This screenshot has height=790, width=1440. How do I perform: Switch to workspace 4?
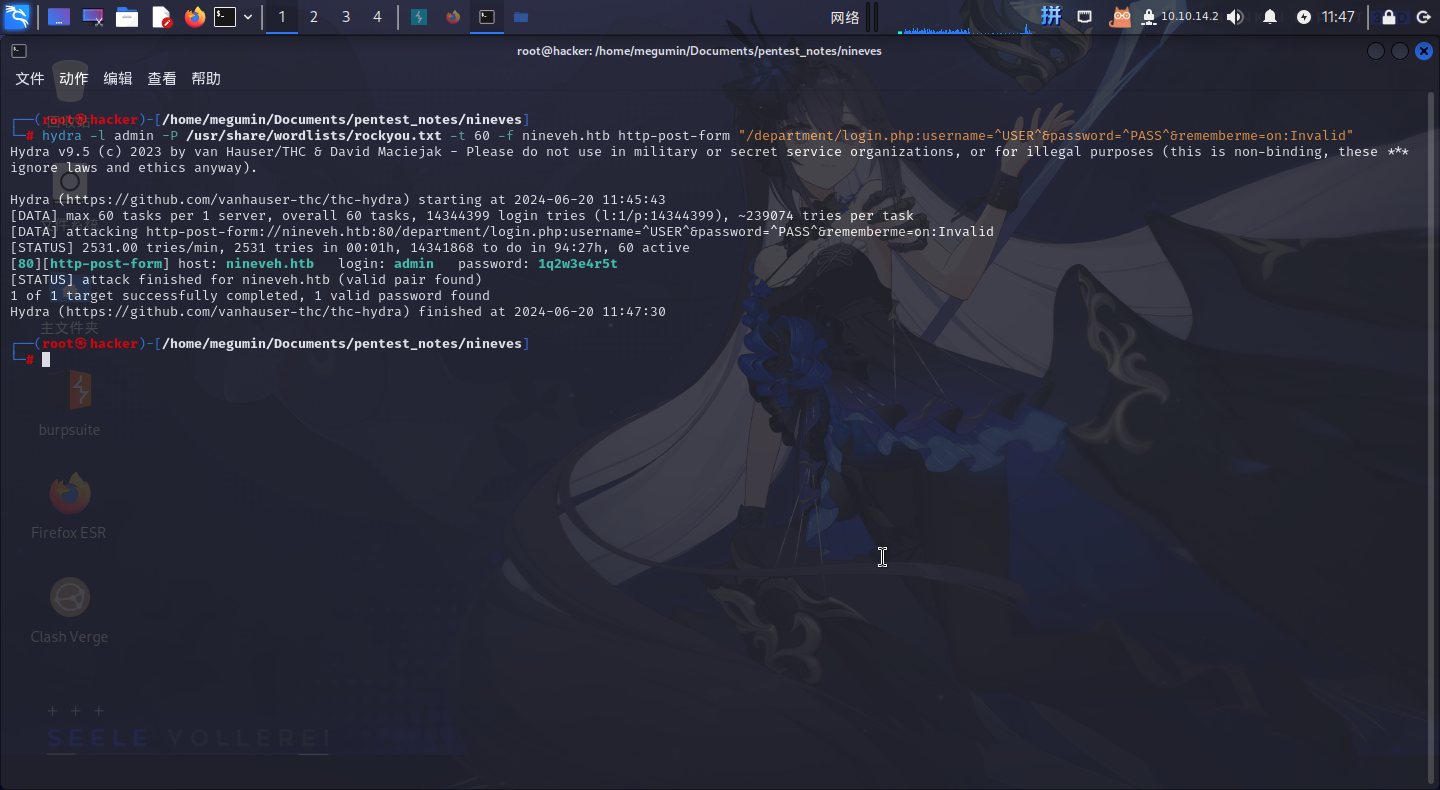(377, 17)
